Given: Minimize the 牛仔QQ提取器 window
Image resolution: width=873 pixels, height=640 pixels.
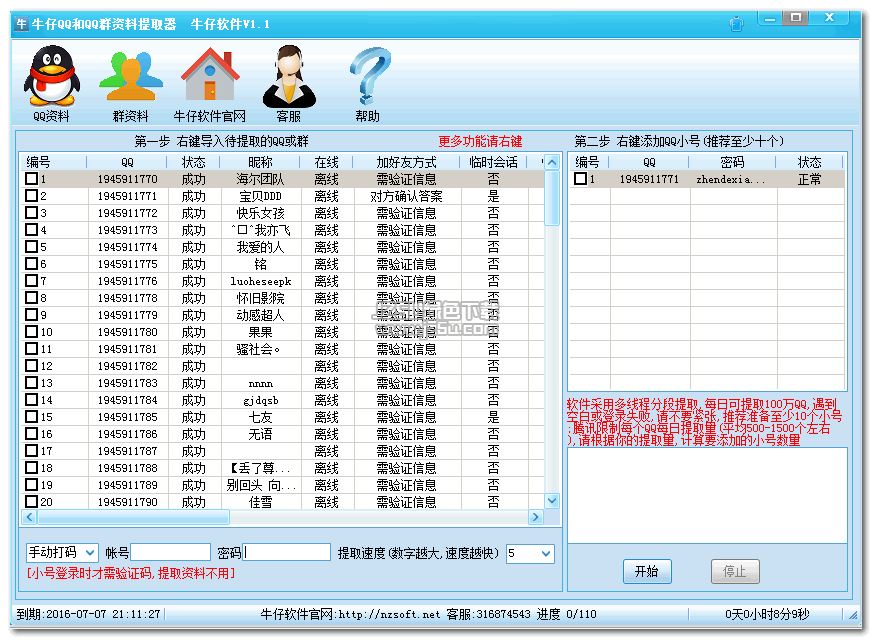Looking at the screenshot, I should click(770, 18).
